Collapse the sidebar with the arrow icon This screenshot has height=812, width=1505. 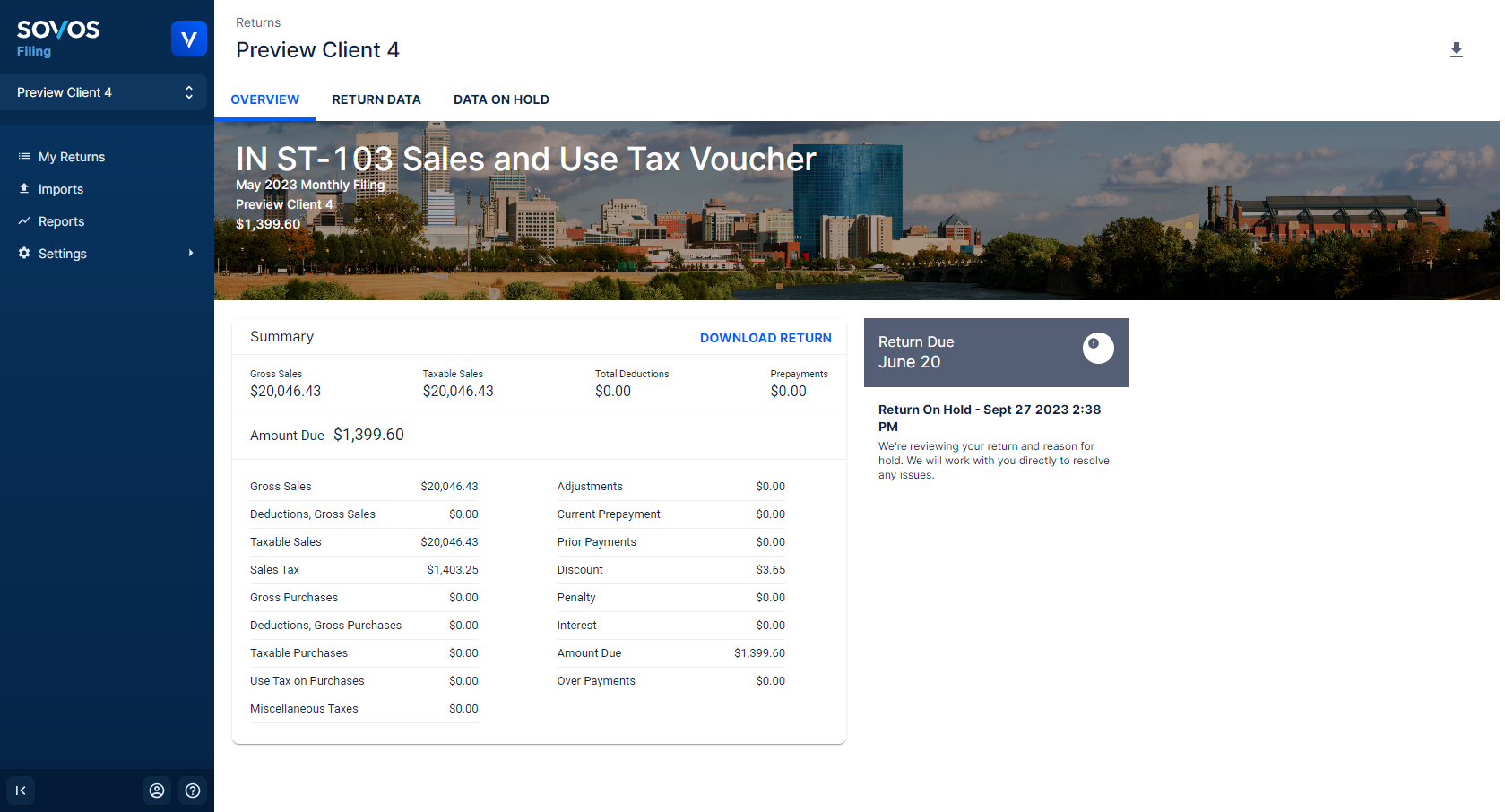click(x=21, y=790)
